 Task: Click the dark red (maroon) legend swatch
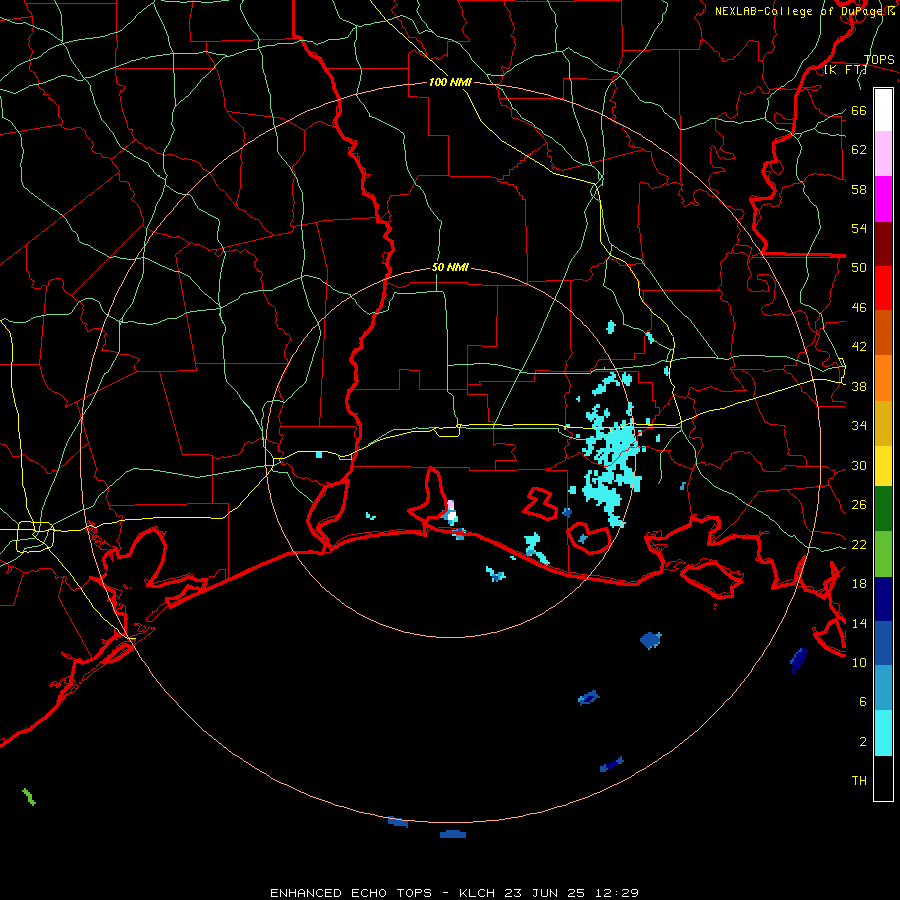(x=883, y=244)
